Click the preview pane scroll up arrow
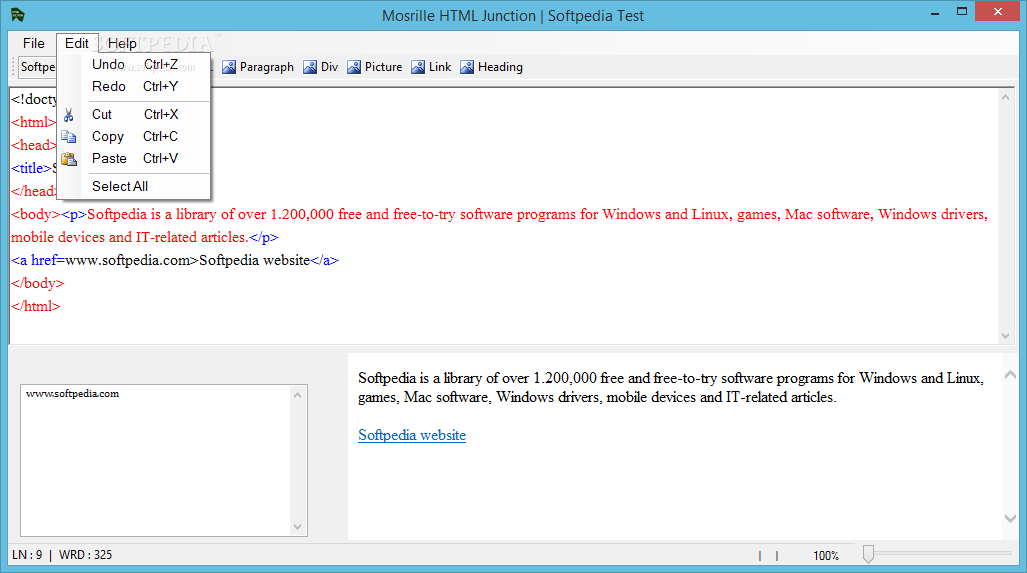This screenshot has height=573, width=1027. pos(1011,375)
